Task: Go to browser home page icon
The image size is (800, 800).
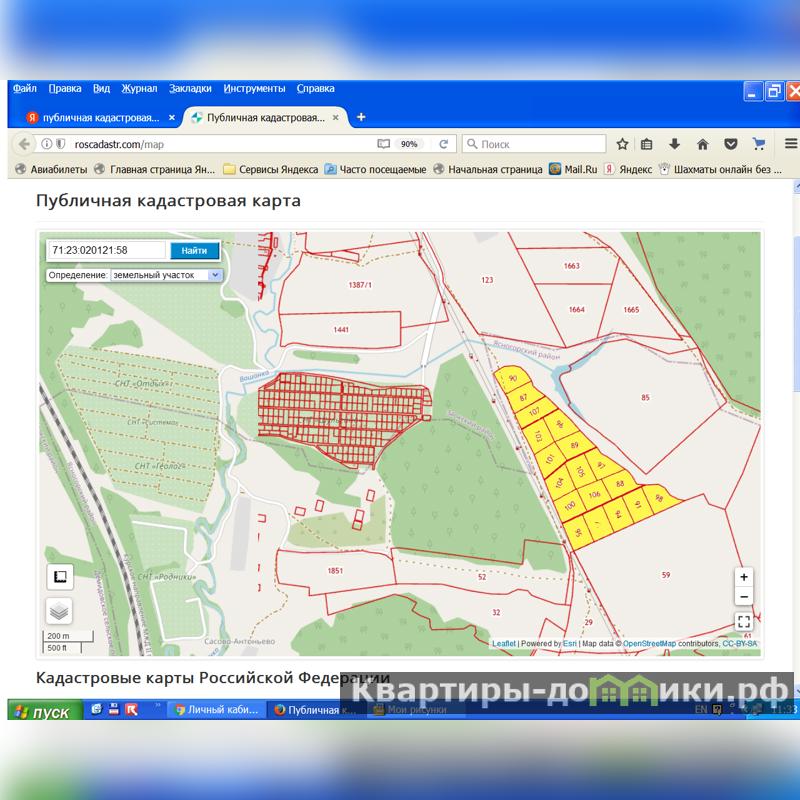Action: [x=703, y=144]
